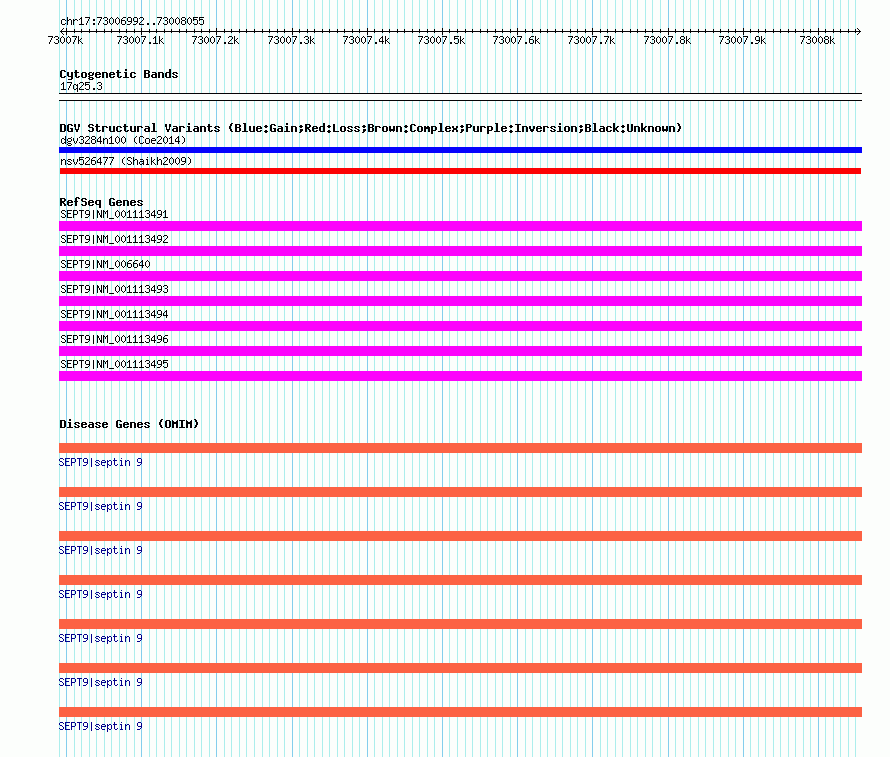Viewport: 890px width, 757px height.
Task: Click the magenta bar under SEPT9|NM_001113491
Action: 460,226
